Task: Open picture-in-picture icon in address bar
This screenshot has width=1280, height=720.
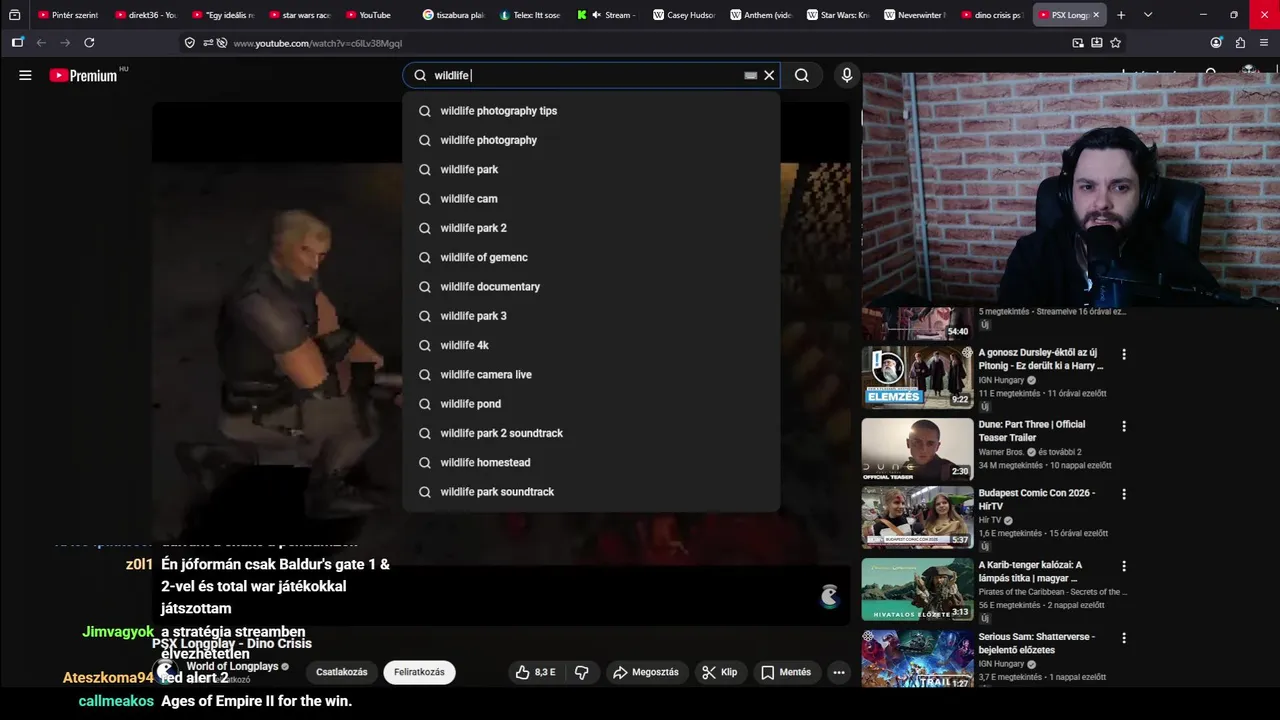Action: pos(1078,43)
